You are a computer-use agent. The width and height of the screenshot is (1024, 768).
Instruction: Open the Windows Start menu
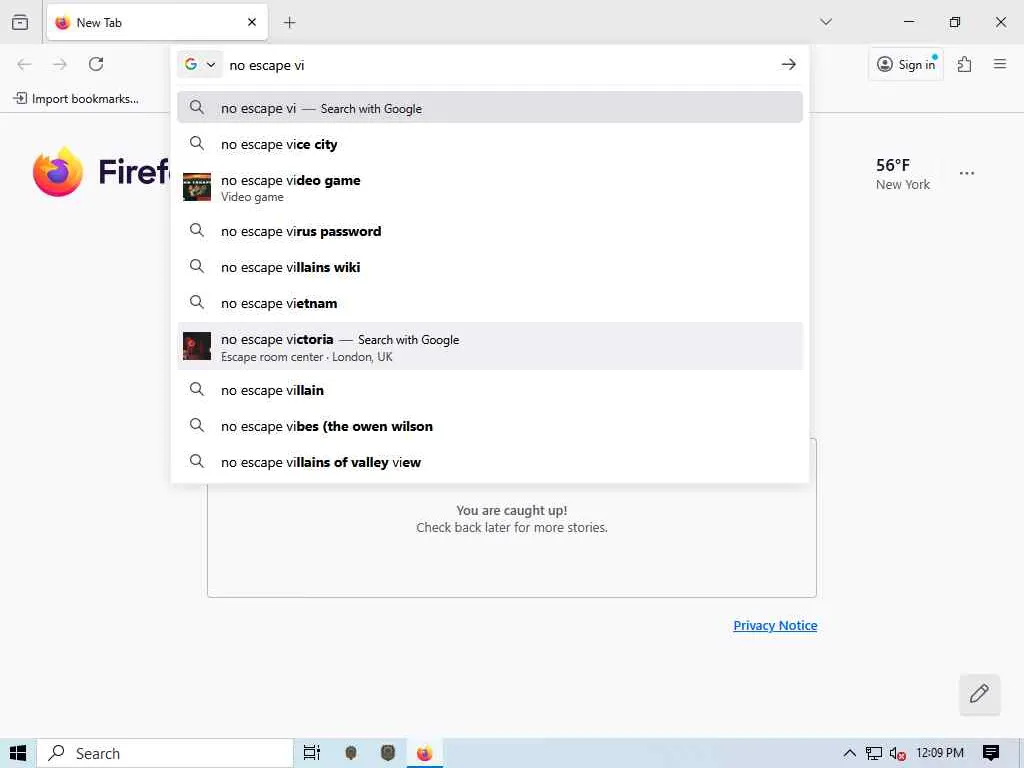(x=18, y=753)
